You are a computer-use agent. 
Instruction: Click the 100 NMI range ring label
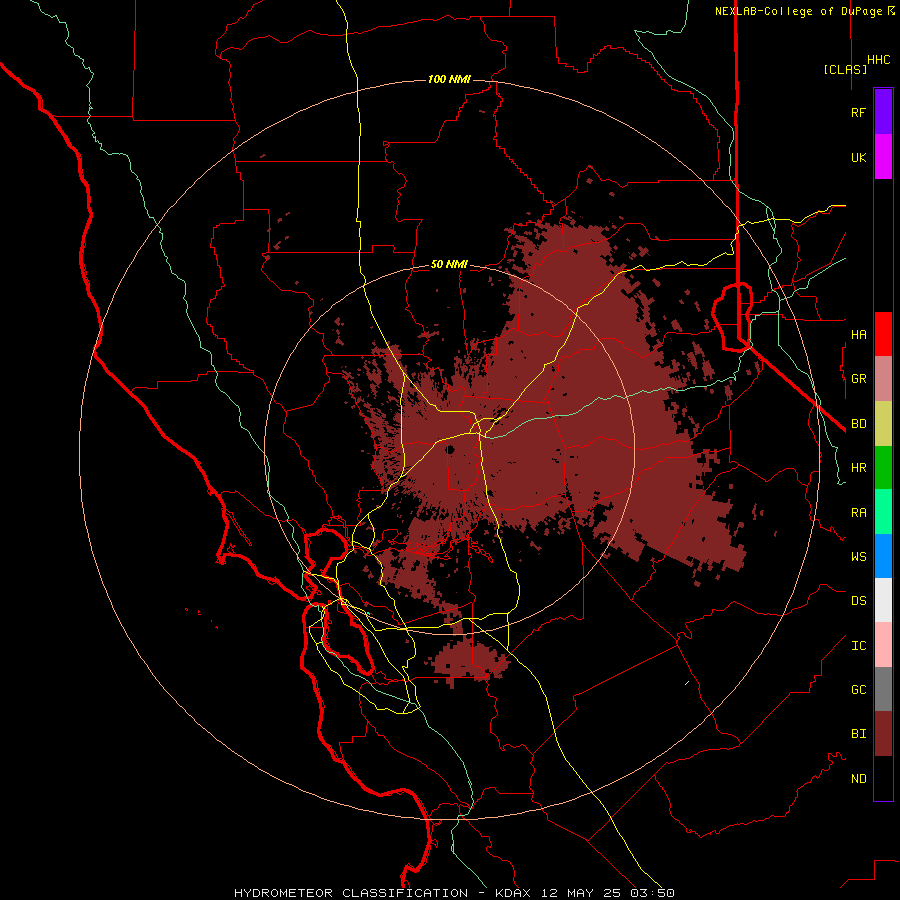[x=449, y=79]
